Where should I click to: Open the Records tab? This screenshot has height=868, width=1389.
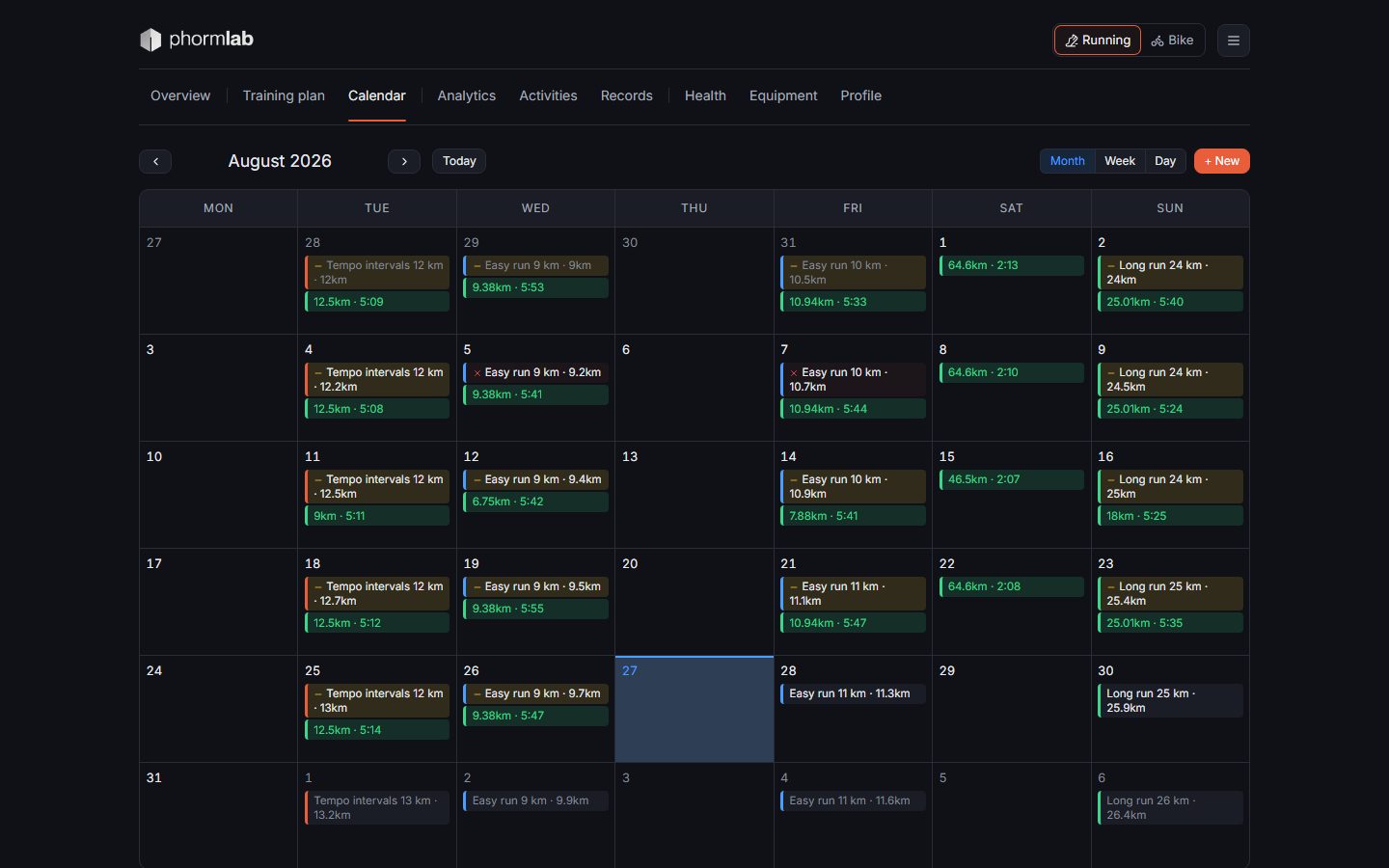tap(627, 95)
